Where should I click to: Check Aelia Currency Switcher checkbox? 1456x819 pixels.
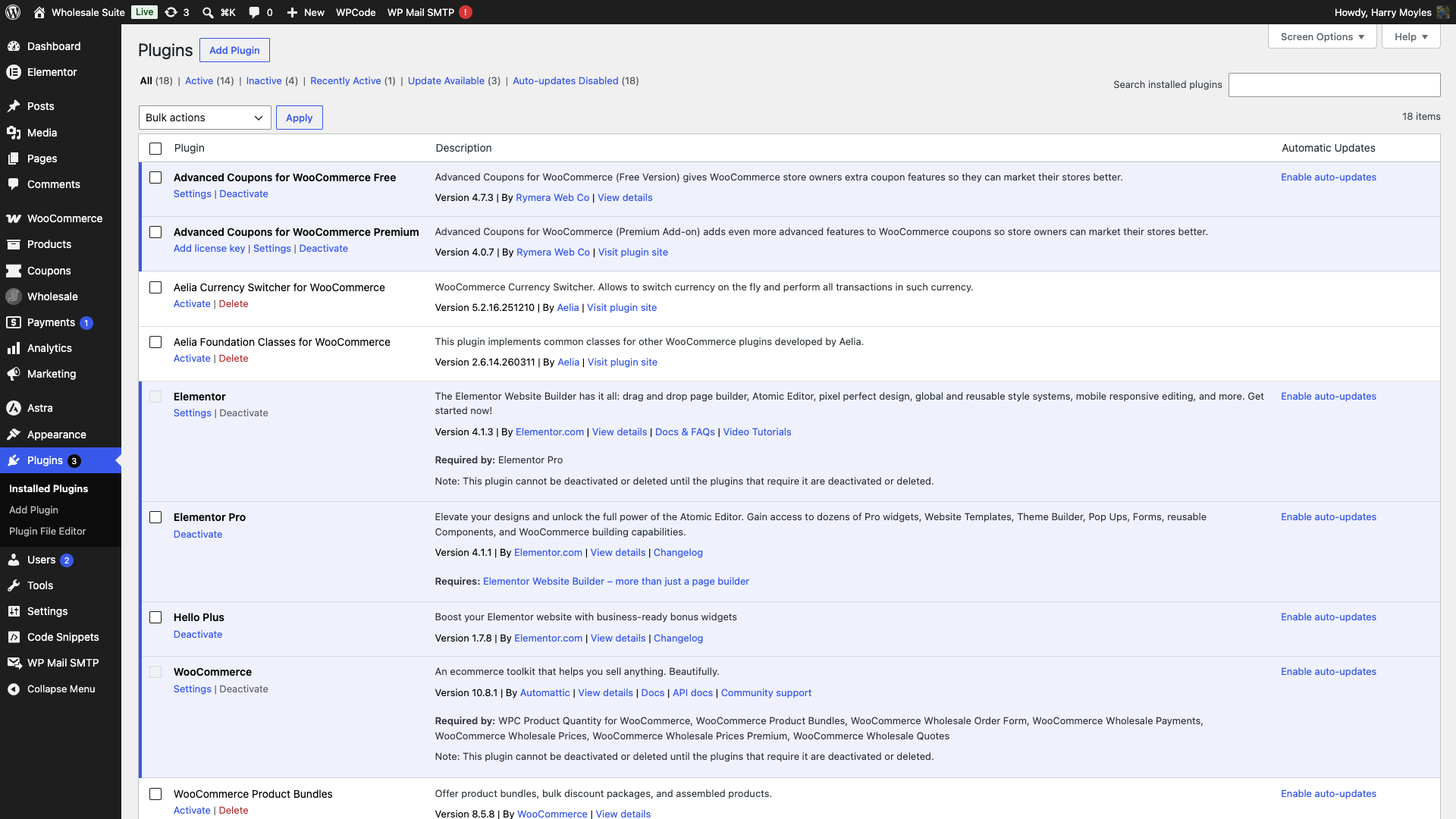pyautogui.click(x=155, y=287)
